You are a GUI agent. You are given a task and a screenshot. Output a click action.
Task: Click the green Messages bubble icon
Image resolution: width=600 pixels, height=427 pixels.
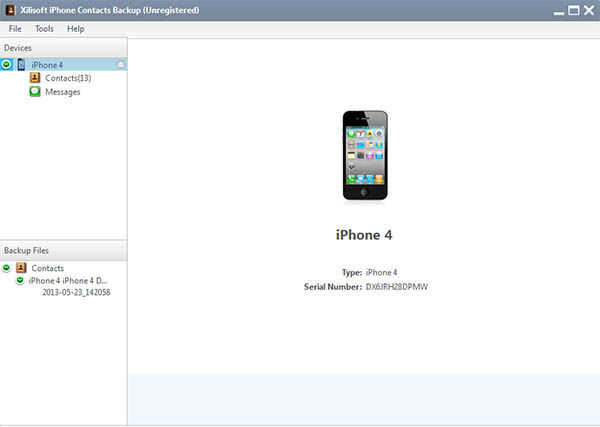(x=35, y=91)
